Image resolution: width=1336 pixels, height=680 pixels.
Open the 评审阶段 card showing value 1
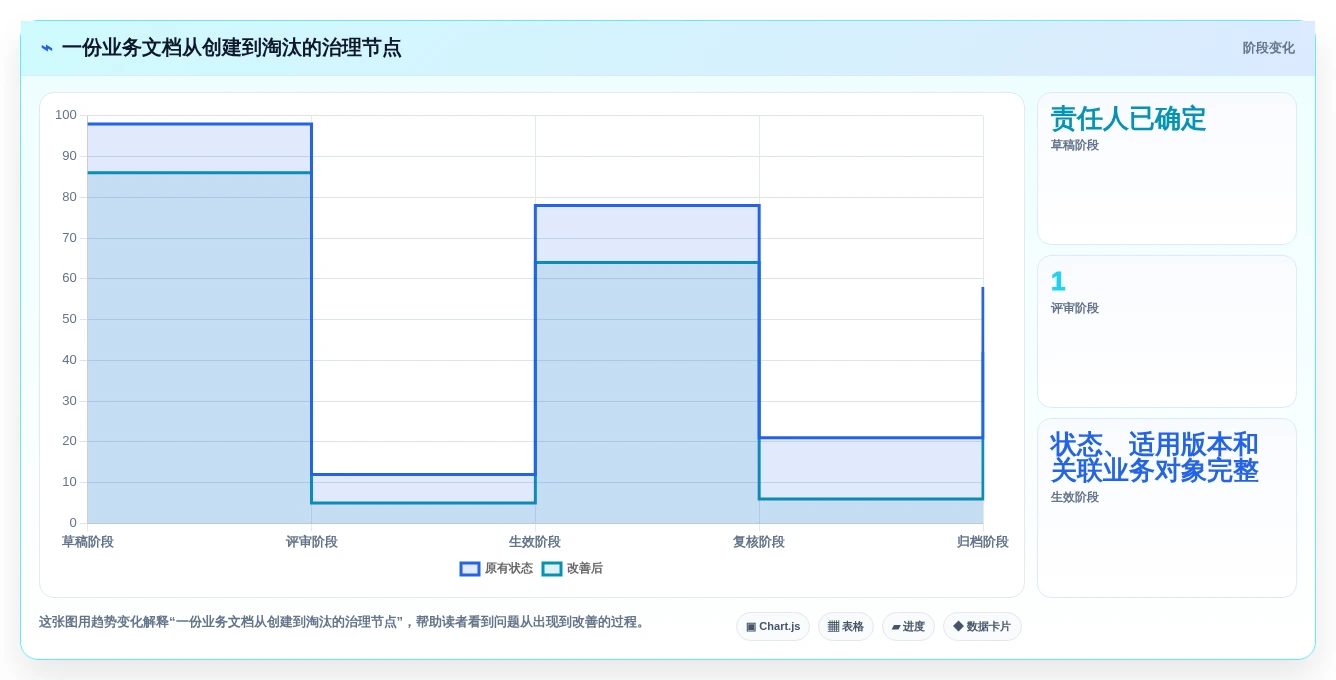[x=1167, y=331]
